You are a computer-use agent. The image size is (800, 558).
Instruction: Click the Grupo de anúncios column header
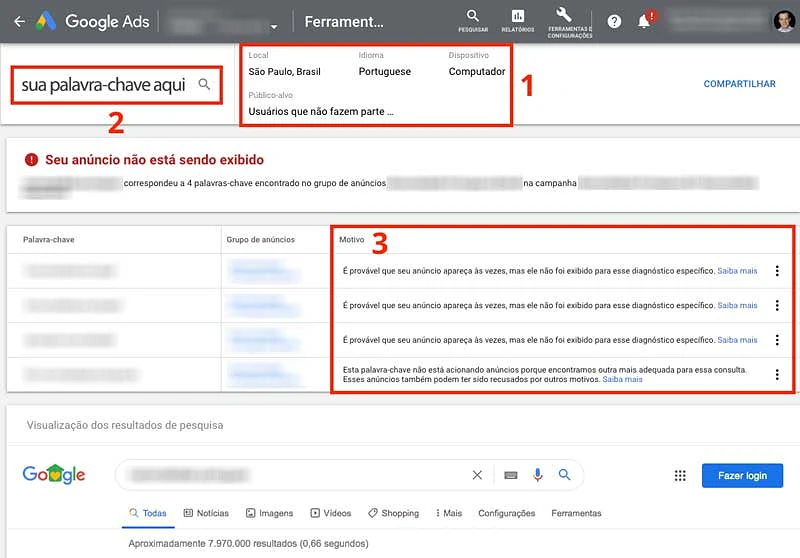click(x=260, y=240)
